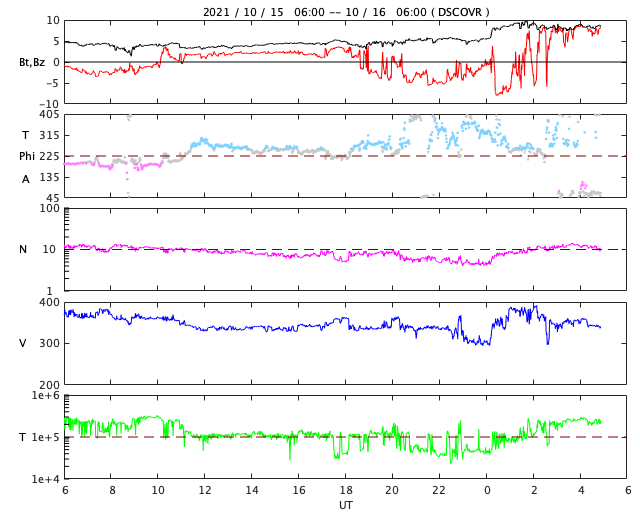
Task: Click the 100 tick on density panel
Action: 49,208
